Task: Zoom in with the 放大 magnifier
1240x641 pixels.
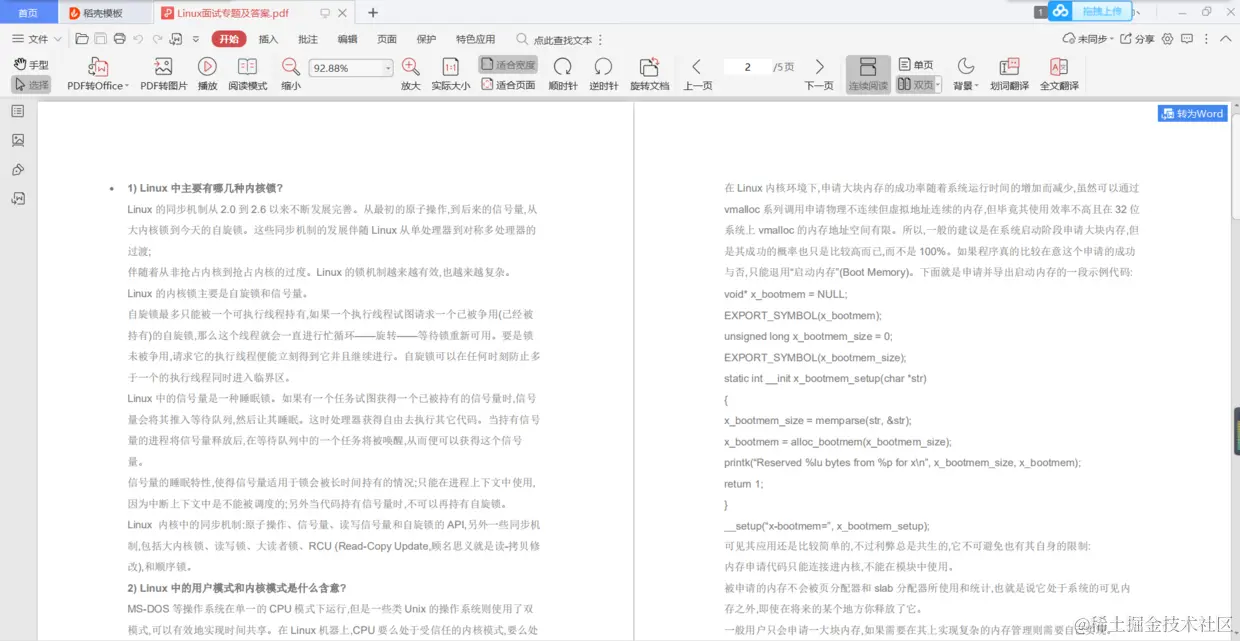Action: click(x=410, y=74)
